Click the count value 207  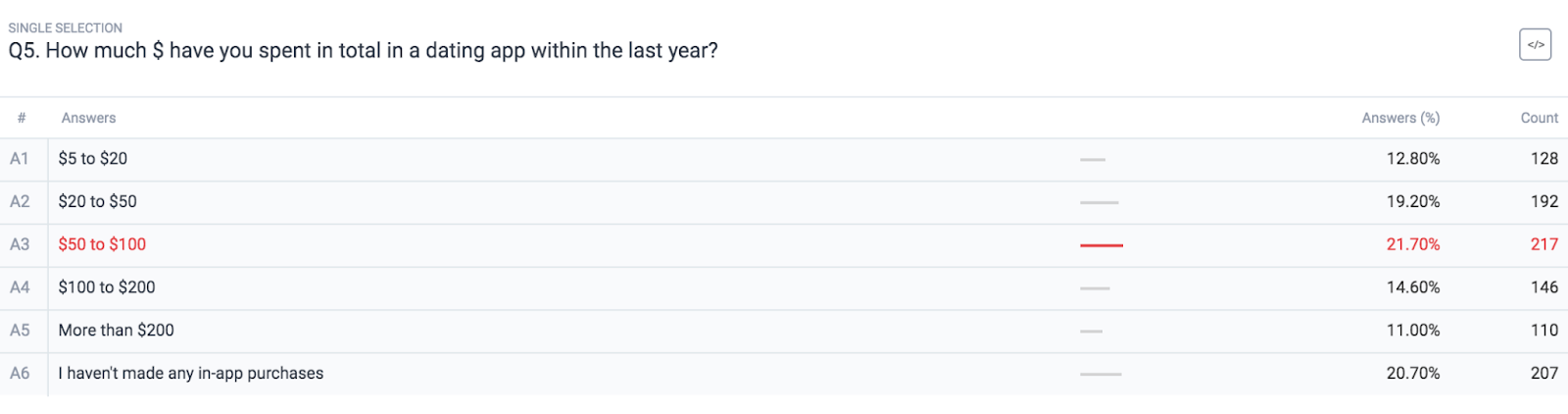1544,374
